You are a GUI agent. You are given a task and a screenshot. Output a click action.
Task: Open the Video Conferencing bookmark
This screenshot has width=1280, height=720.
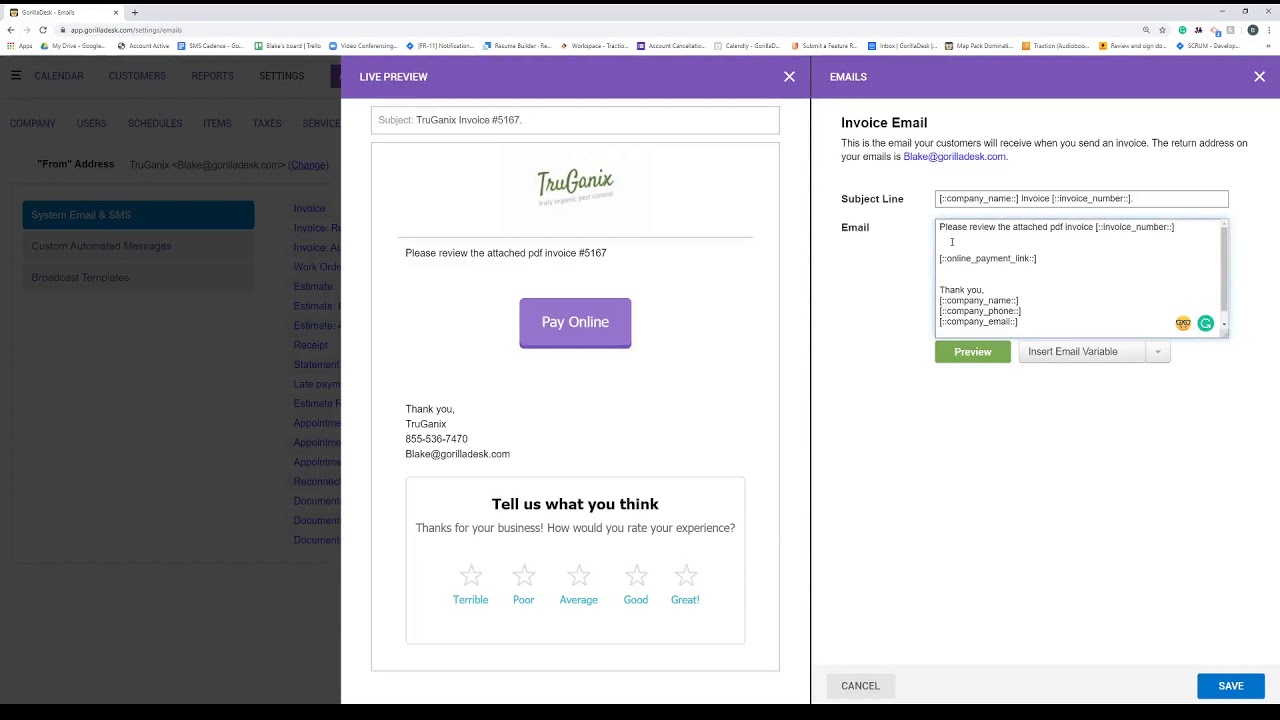[x=362, y=46]
